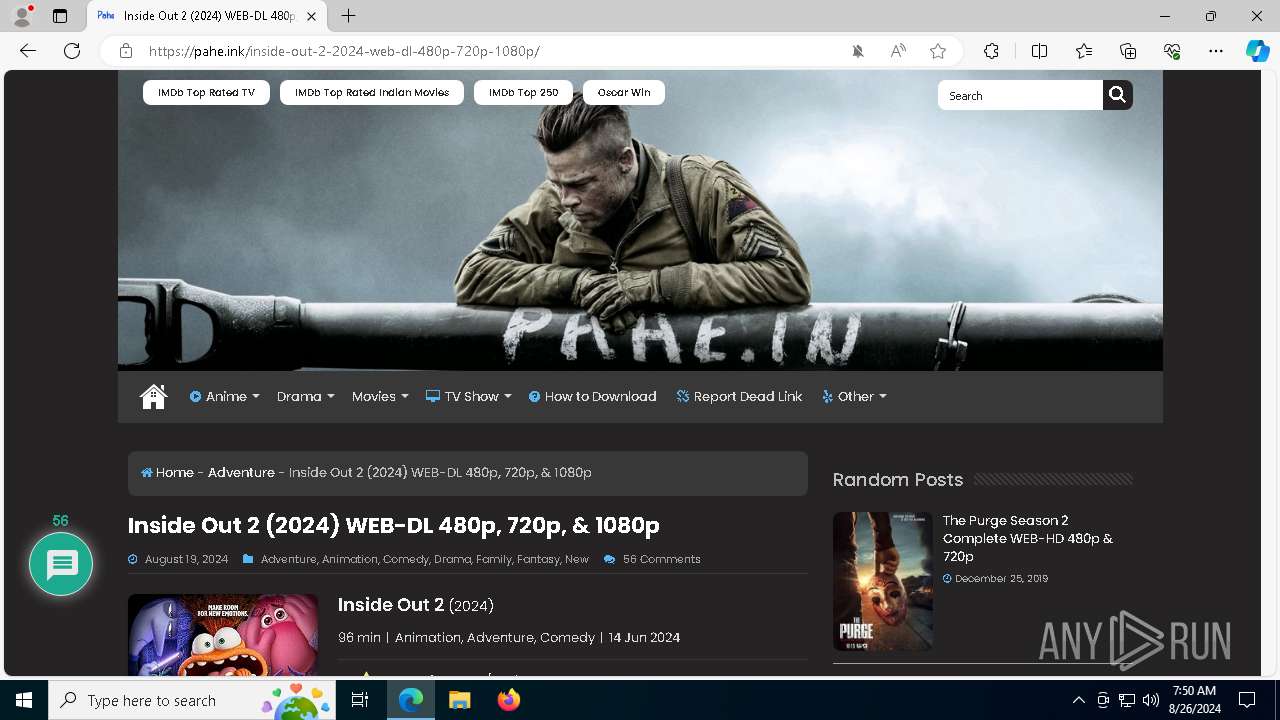The width and height of the screenshot is (1280, 720).
Task: Open the Edge profile icon
Action: [x=22, y=16]
